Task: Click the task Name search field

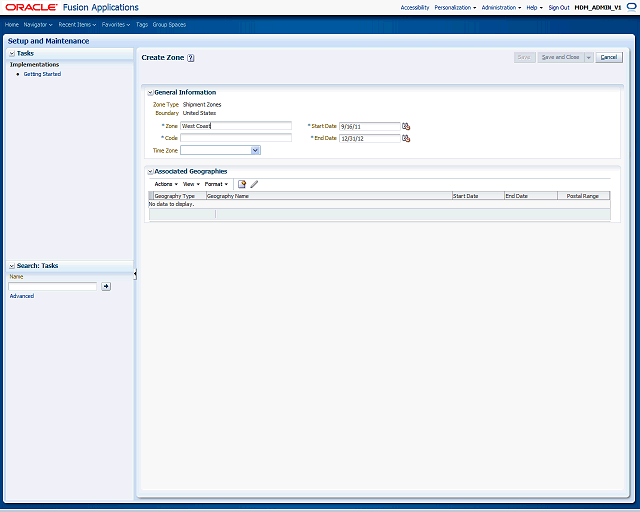Action: (x=52, y=286)
